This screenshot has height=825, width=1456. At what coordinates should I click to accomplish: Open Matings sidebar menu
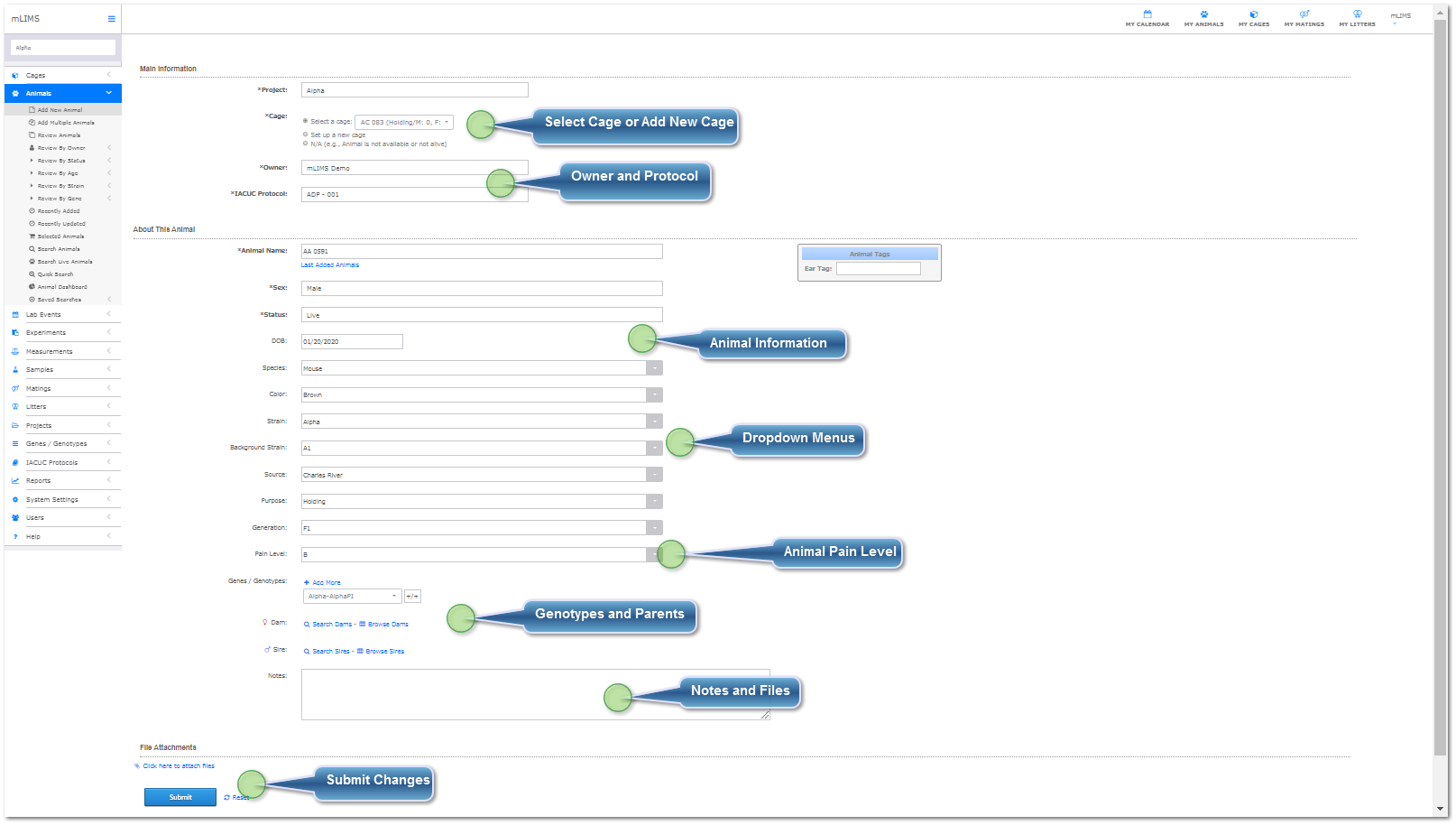[63, 389]
